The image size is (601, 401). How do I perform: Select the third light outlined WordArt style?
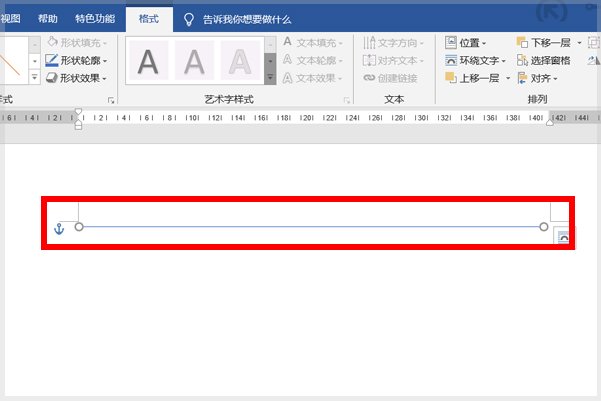pyautogui.click(x=240, y=61)
